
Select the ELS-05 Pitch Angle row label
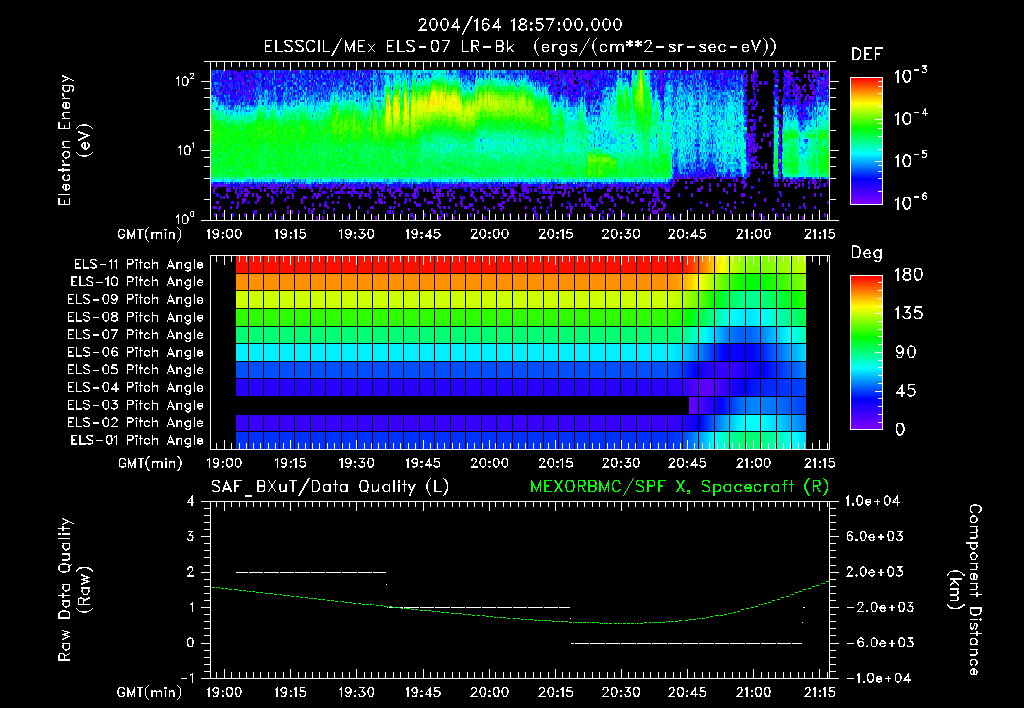click(x=135, y=370)
